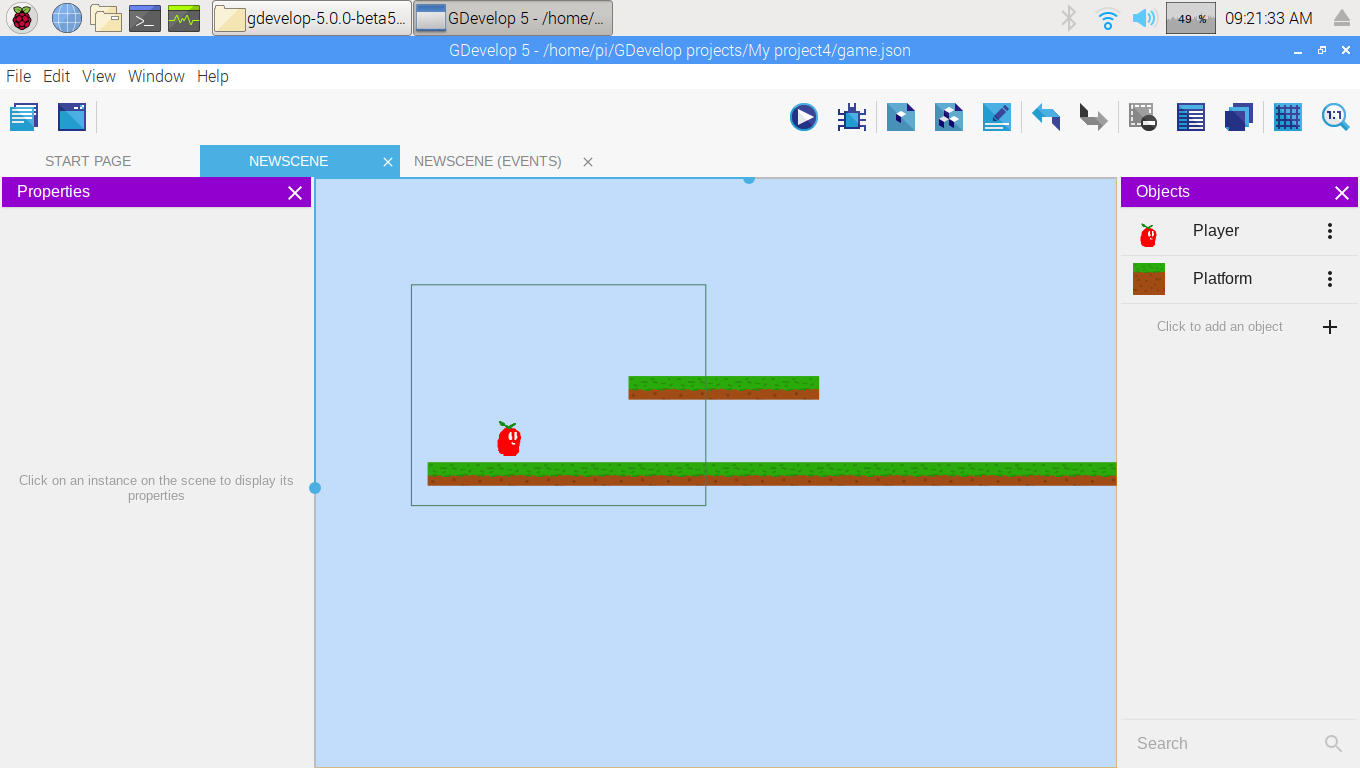Redo the last undone change
This screenshot has height=768, width=1360.
(1094, 117)
